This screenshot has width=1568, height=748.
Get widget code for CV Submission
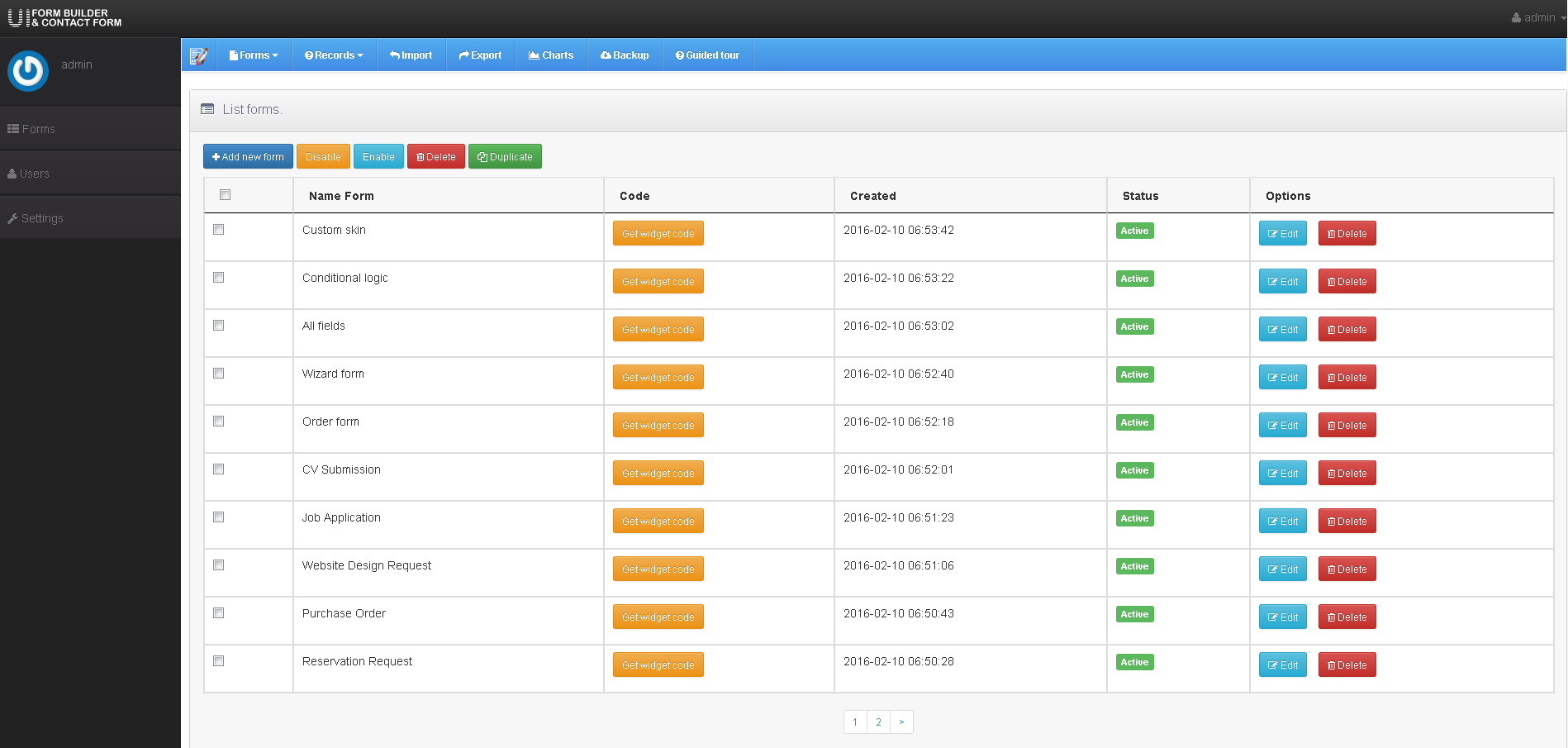click(x=658, y=474)
